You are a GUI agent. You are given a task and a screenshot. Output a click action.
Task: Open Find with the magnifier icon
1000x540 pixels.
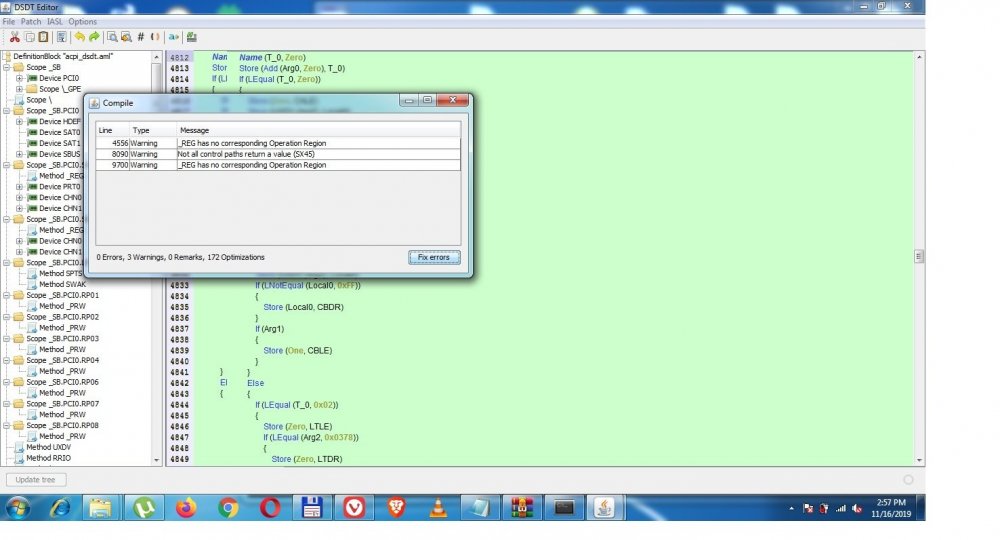pyautogui.click(x=112, y=37)
